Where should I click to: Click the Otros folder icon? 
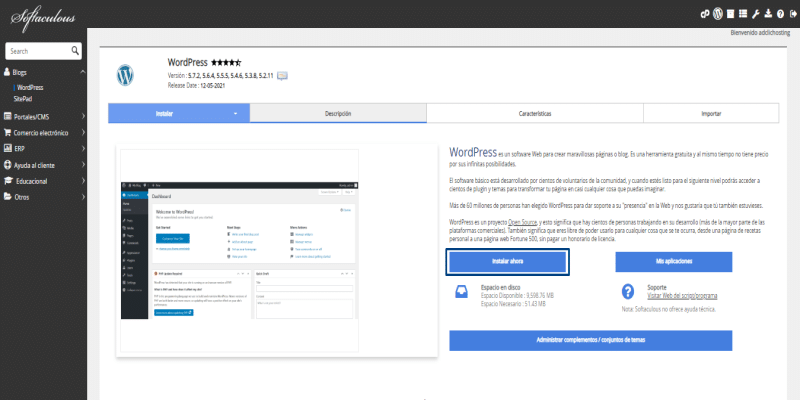pos(8,197)
